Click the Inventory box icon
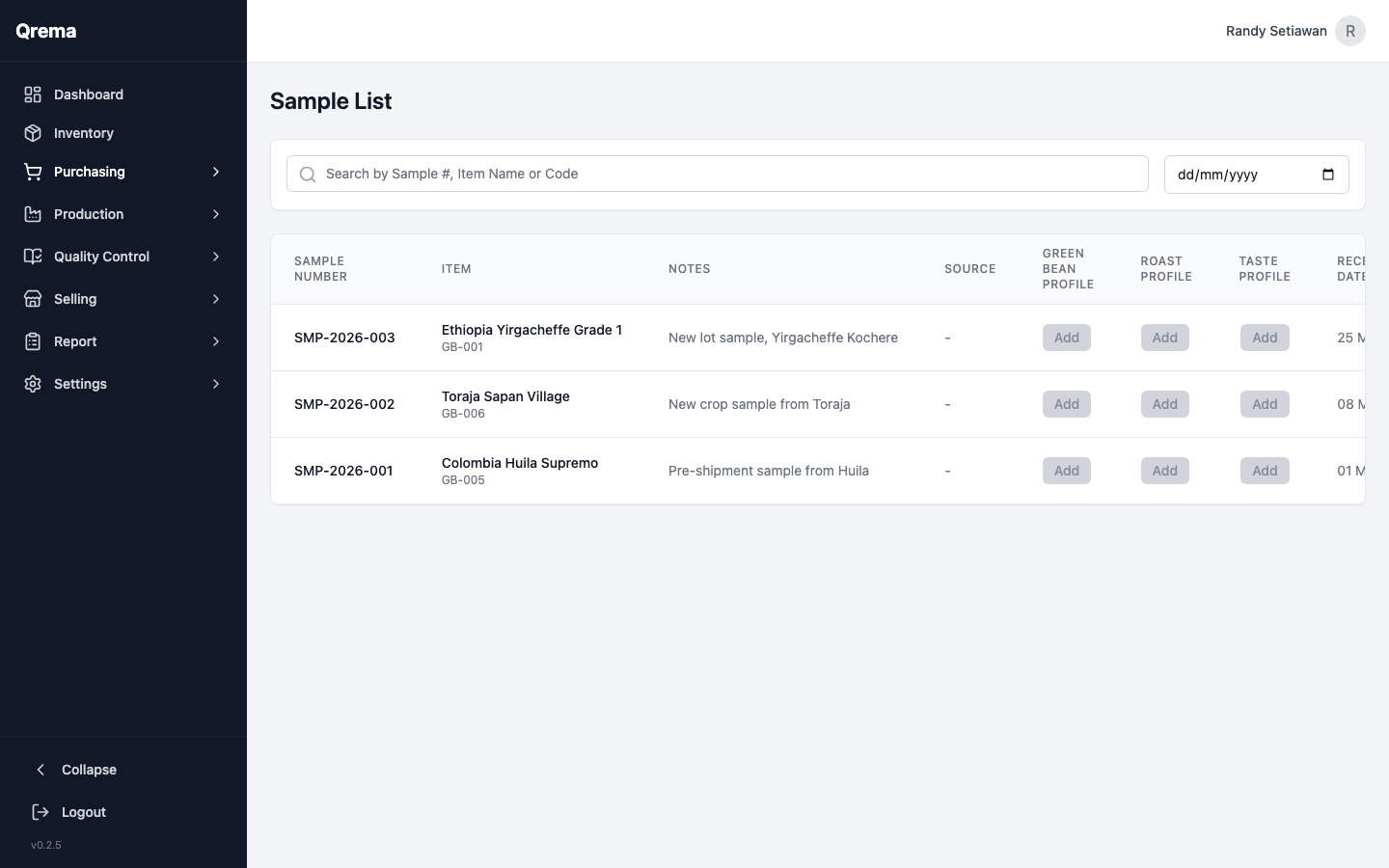Viewport: 1389px width, 868px height. (32, 133)
